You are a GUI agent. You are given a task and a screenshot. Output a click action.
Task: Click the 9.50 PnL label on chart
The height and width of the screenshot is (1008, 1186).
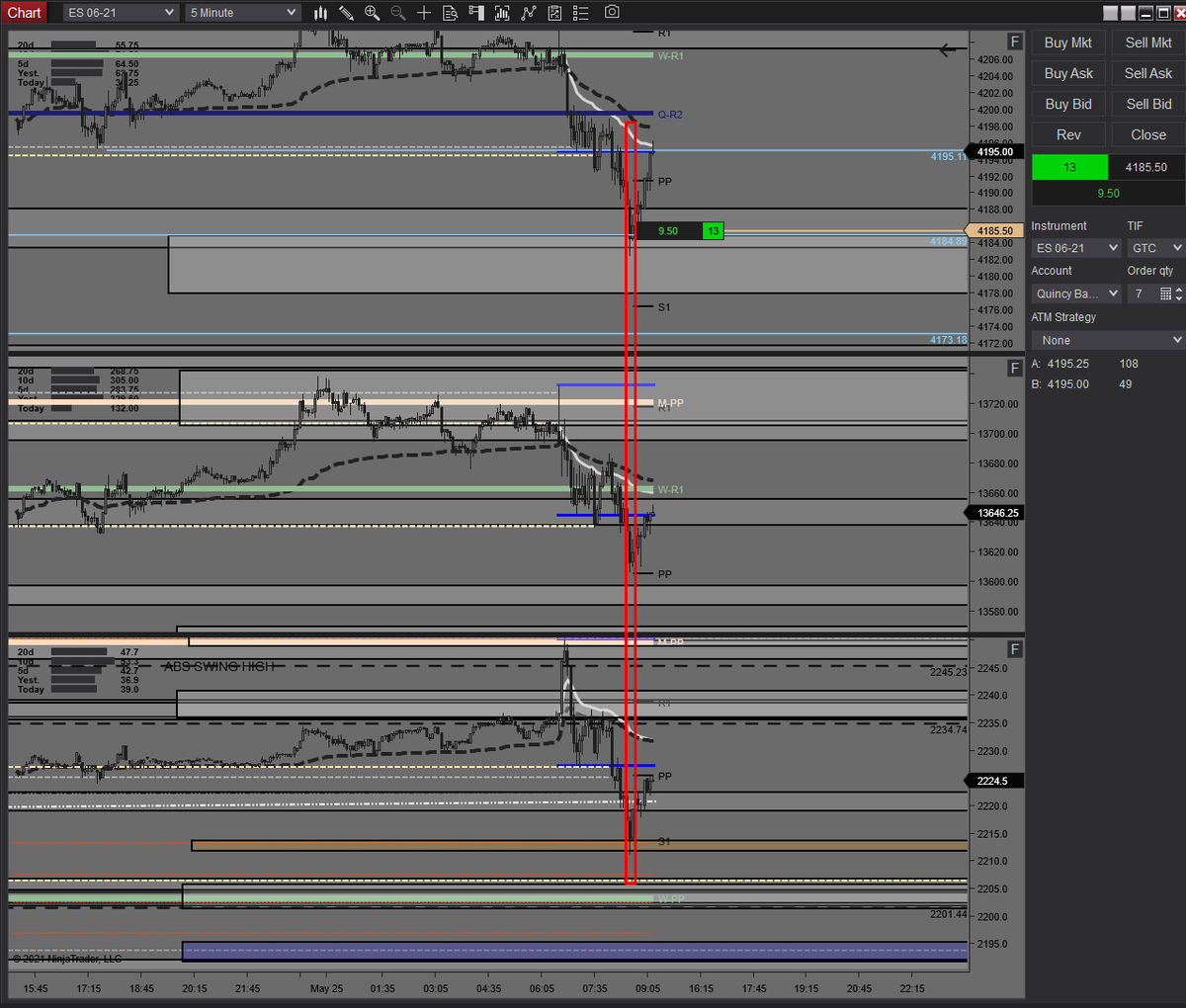point(668,231)
